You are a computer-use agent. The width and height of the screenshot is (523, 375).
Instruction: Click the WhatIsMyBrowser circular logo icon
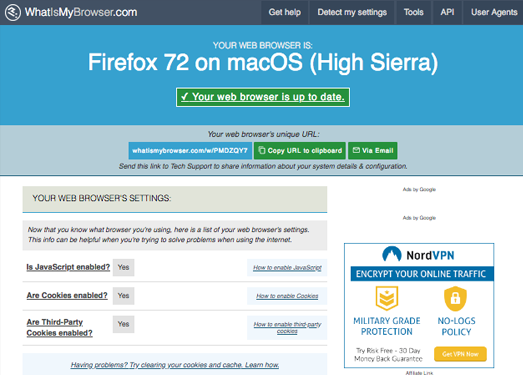[13, 12]
